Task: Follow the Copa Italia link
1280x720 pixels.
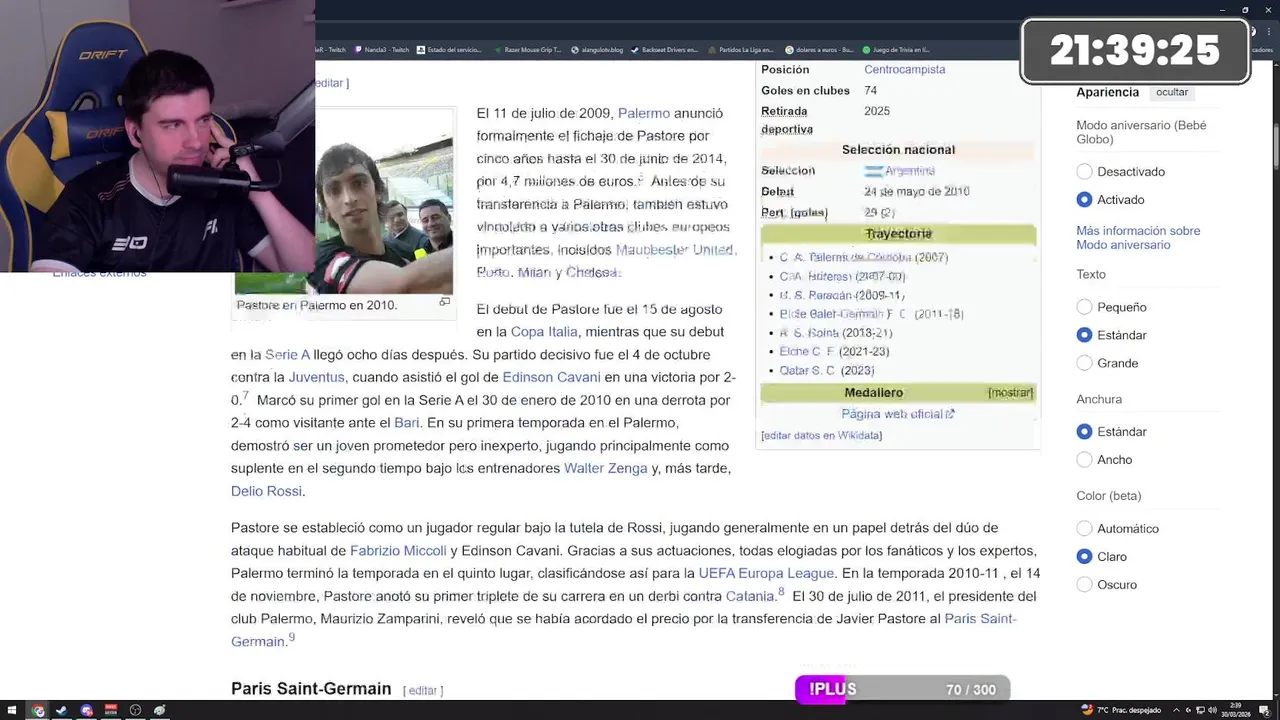Action: [x=544, y=332]
